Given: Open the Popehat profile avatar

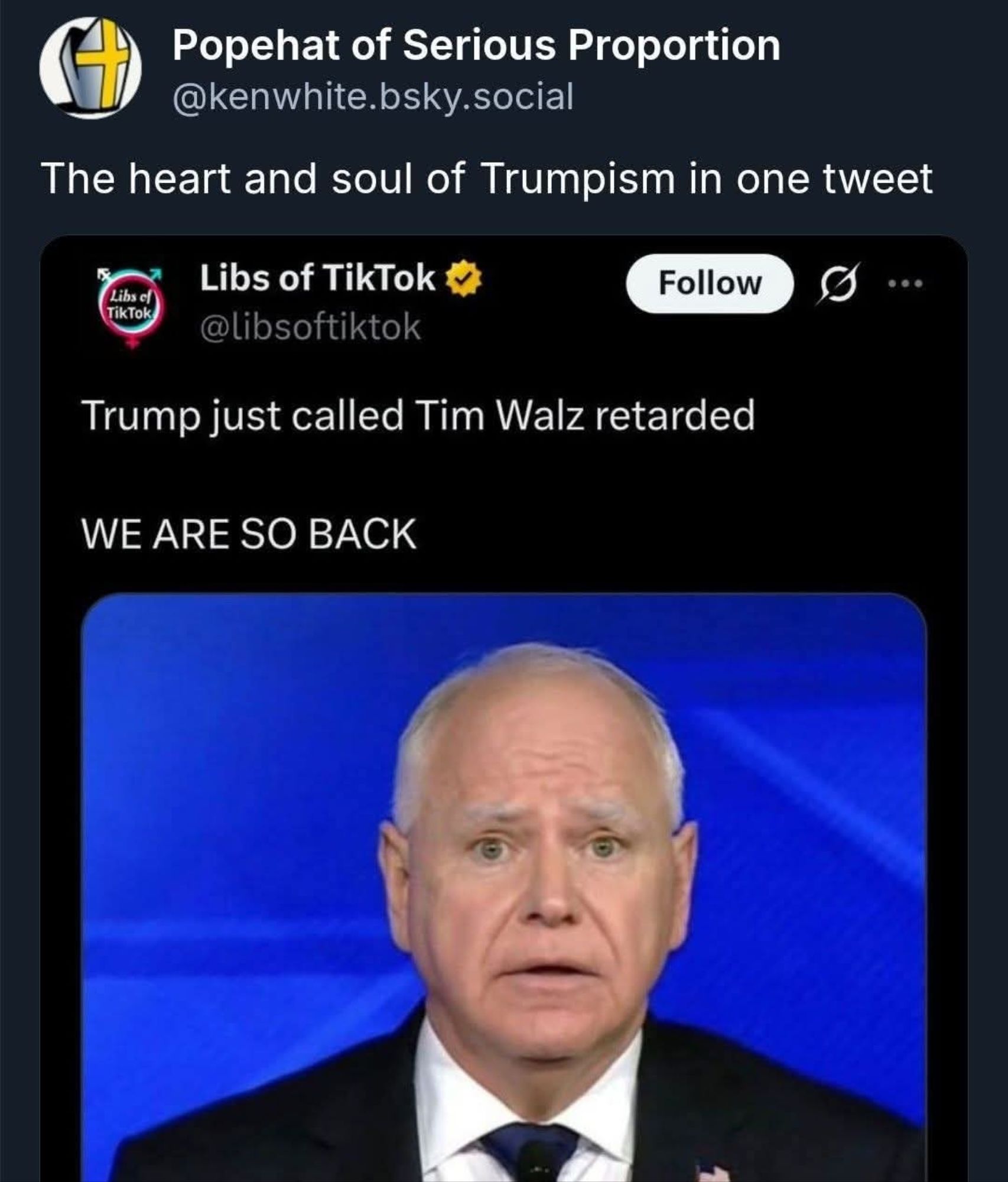Looking at the screenshot, I should pyautogui.click(x=90, y=67).
